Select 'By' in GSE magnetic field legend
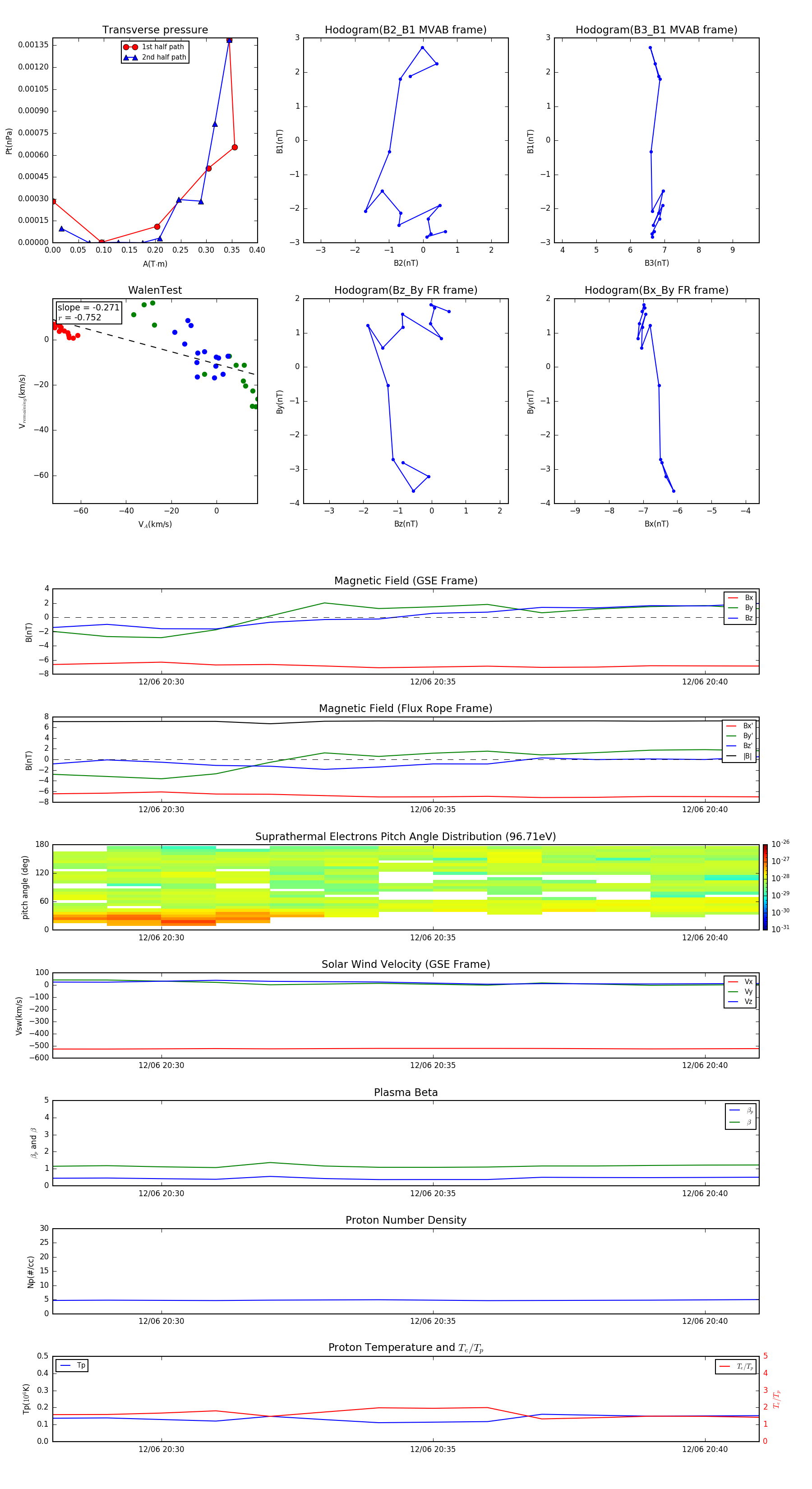Image resolution: width=812 pixels, height=1489 pixels. pos(740,607)
